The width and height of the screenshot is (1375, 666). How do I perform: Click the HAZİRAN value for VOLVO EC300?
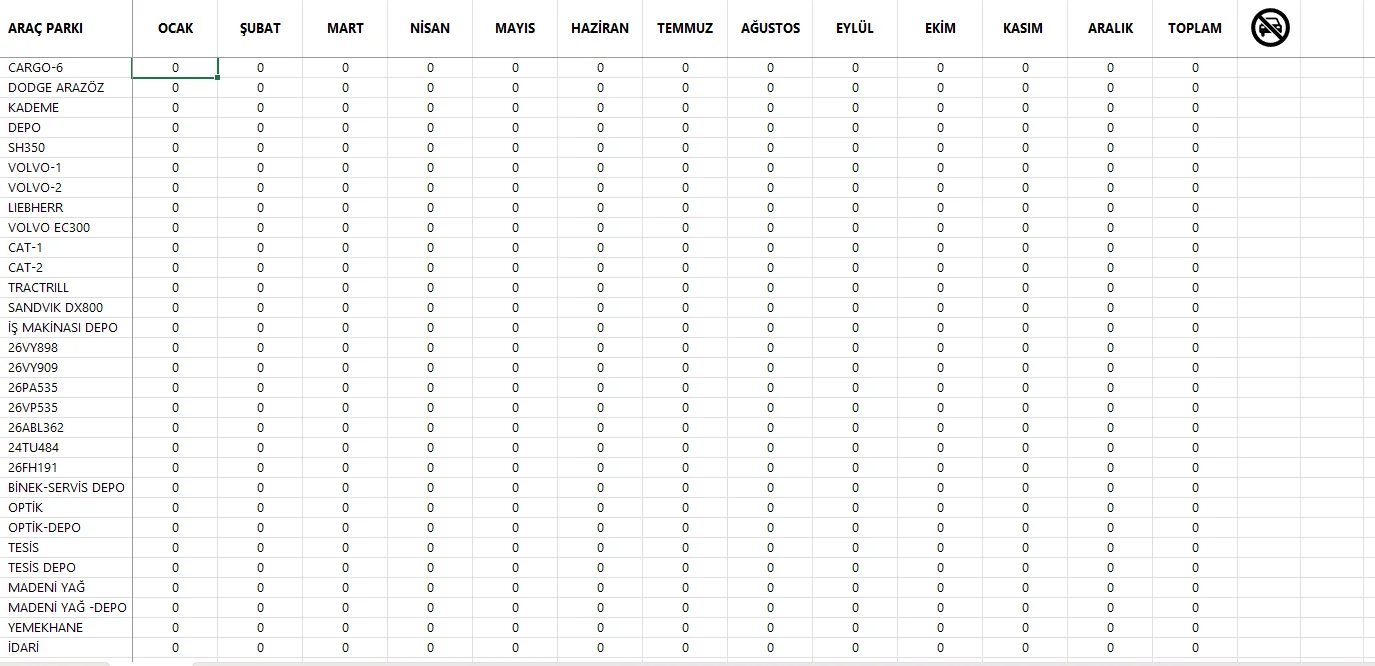click(601, 228)
